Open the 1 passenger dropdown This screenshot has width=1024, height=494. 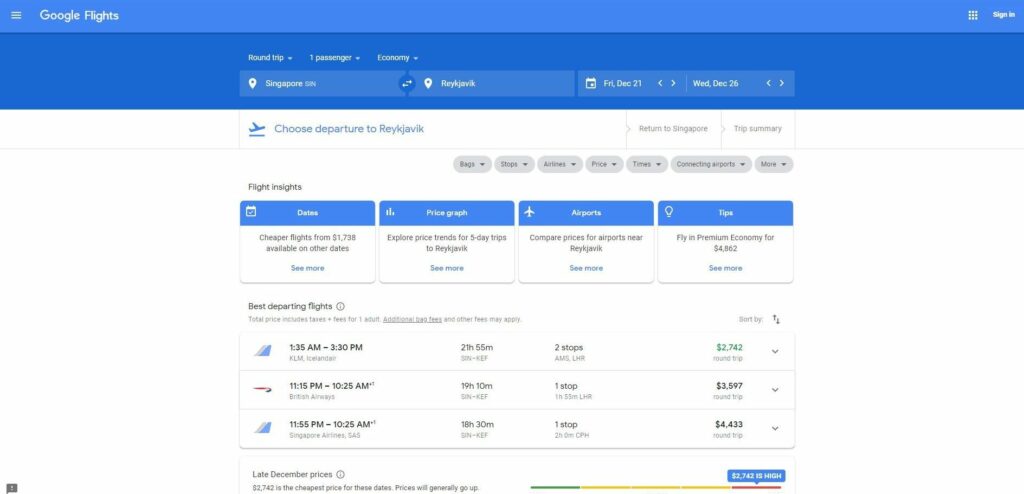334,58
